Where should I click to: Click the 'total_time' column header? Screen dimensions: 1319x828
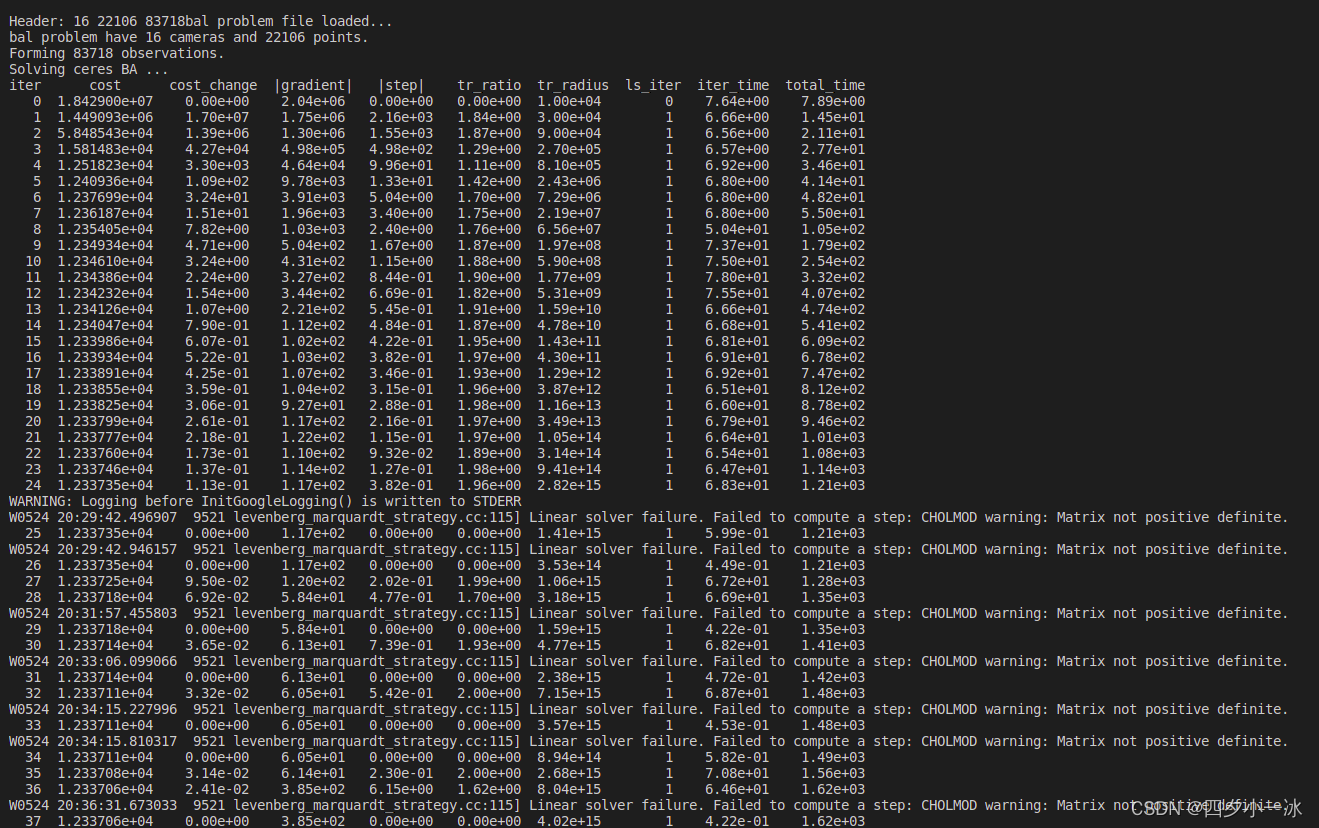pyautogui.click(x=825, y=85)
